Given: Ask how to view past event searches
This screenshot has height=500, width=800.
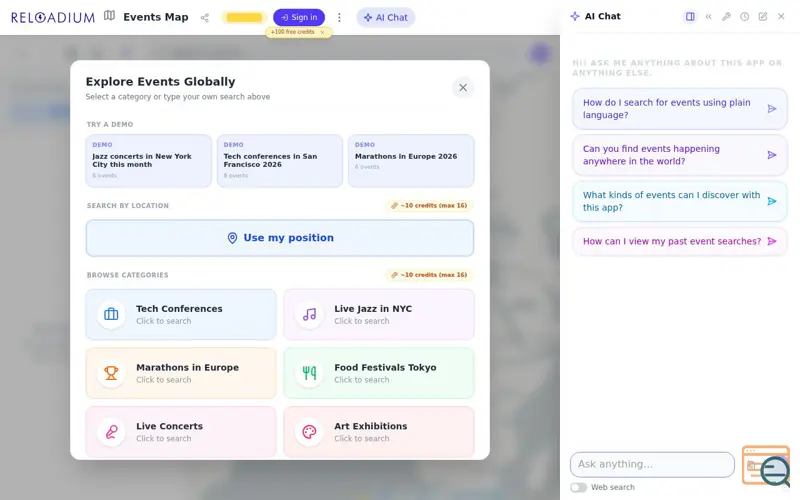Looking at the screenshot, I should pos(680,241).
